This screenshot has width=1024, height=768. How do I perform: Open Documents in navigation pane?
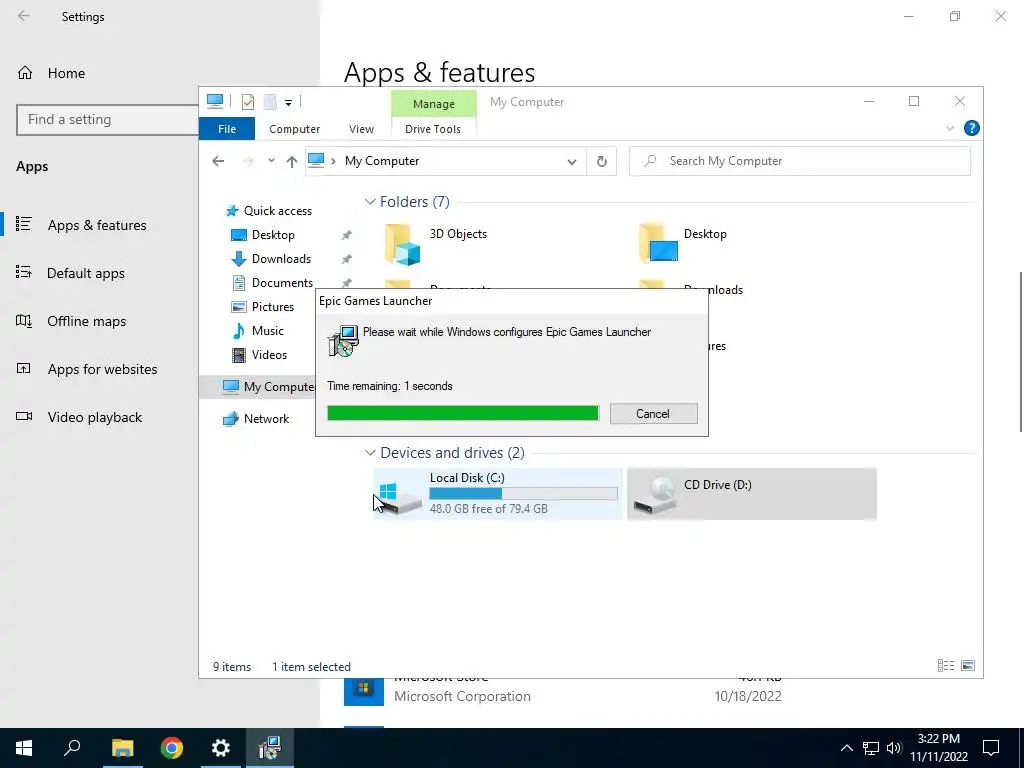coord(282,283)
